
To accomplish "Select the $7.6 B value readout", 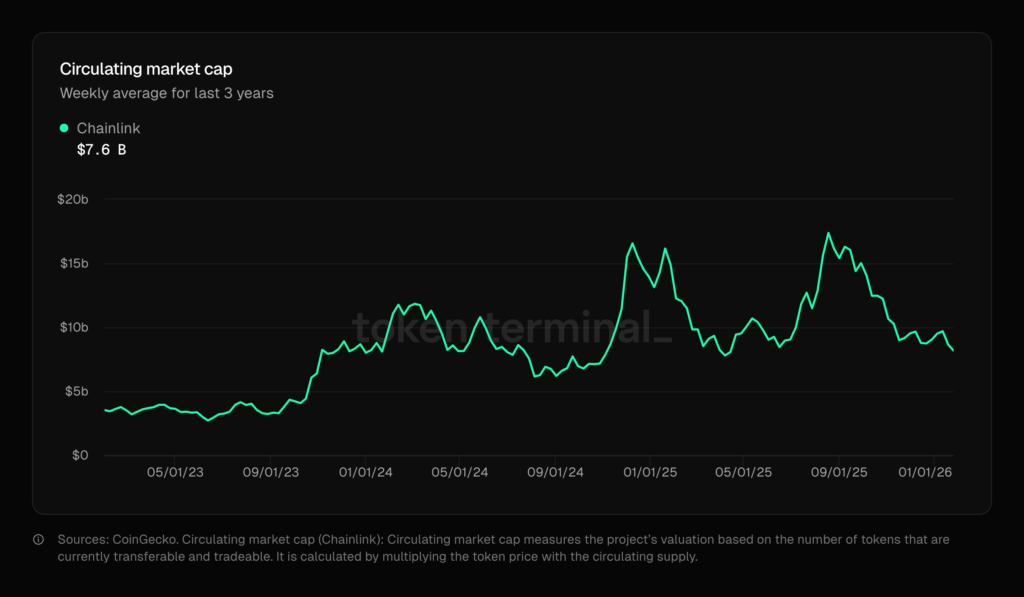I will (x=101, y=150).
